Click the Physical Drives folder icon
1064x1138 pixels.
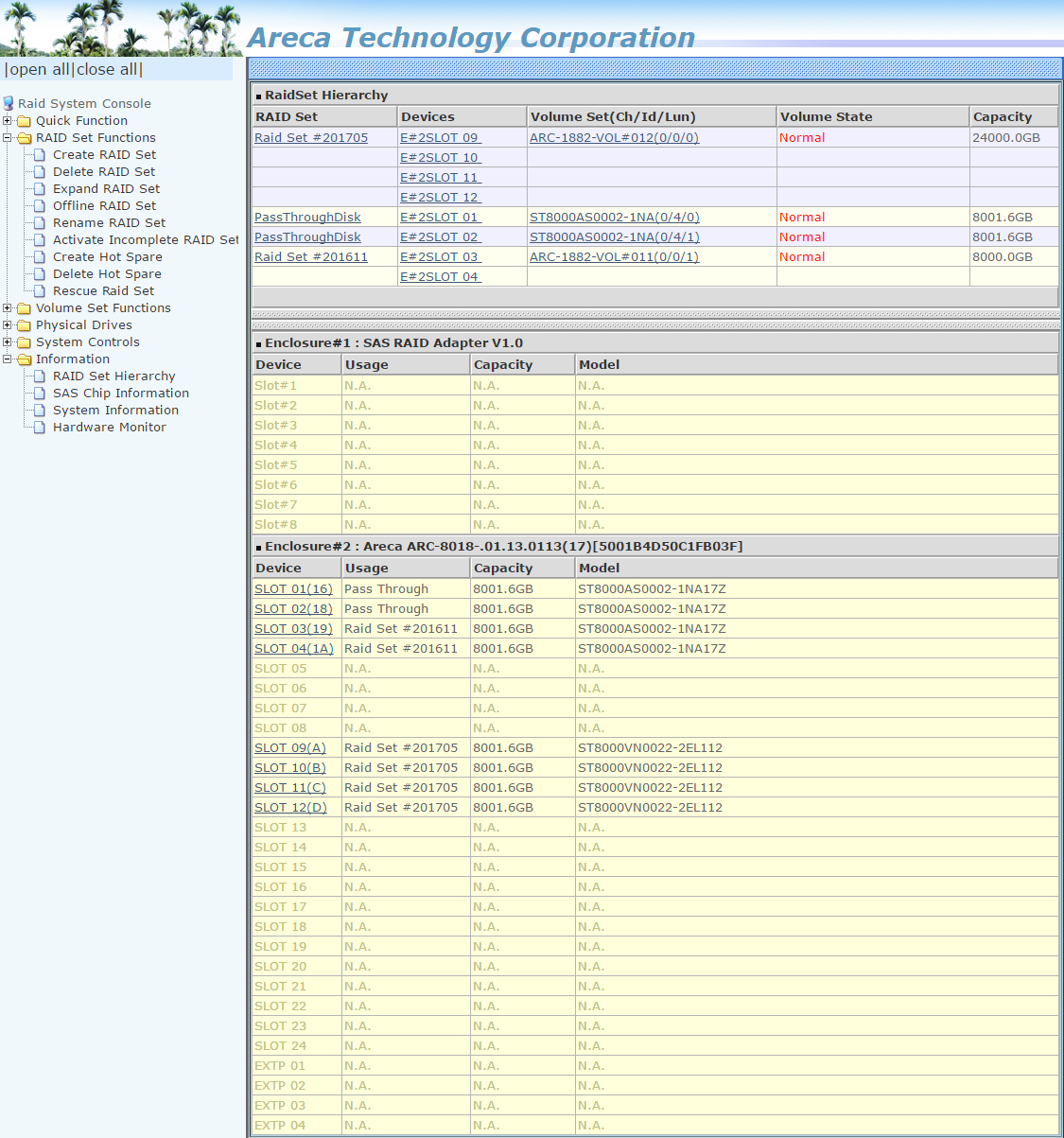pyautogui.click(x=25, y=325)
